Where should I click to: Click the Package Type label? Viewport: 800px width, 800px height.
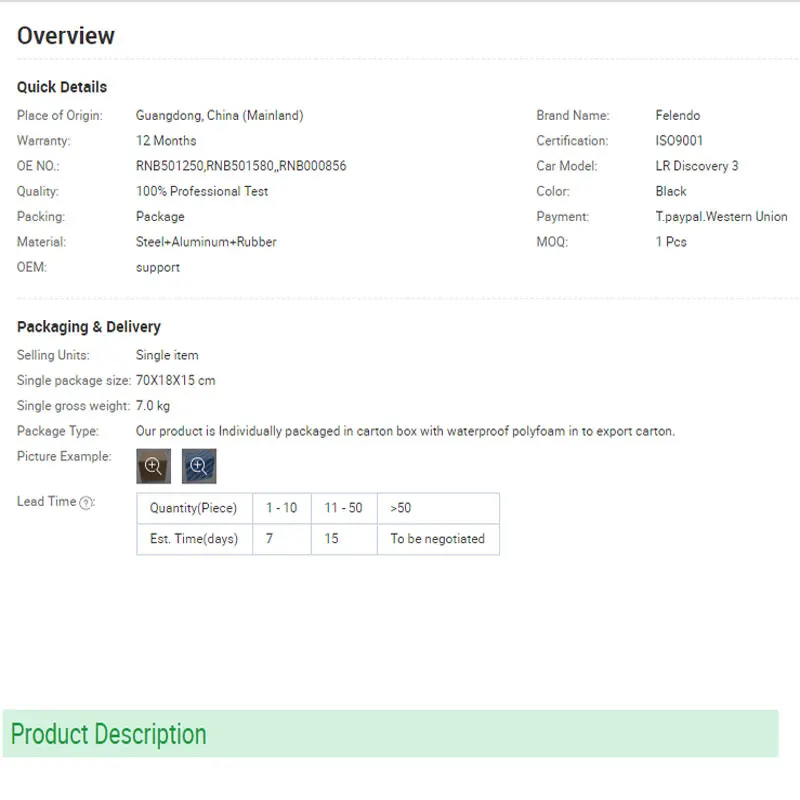(x=58, y=431)
